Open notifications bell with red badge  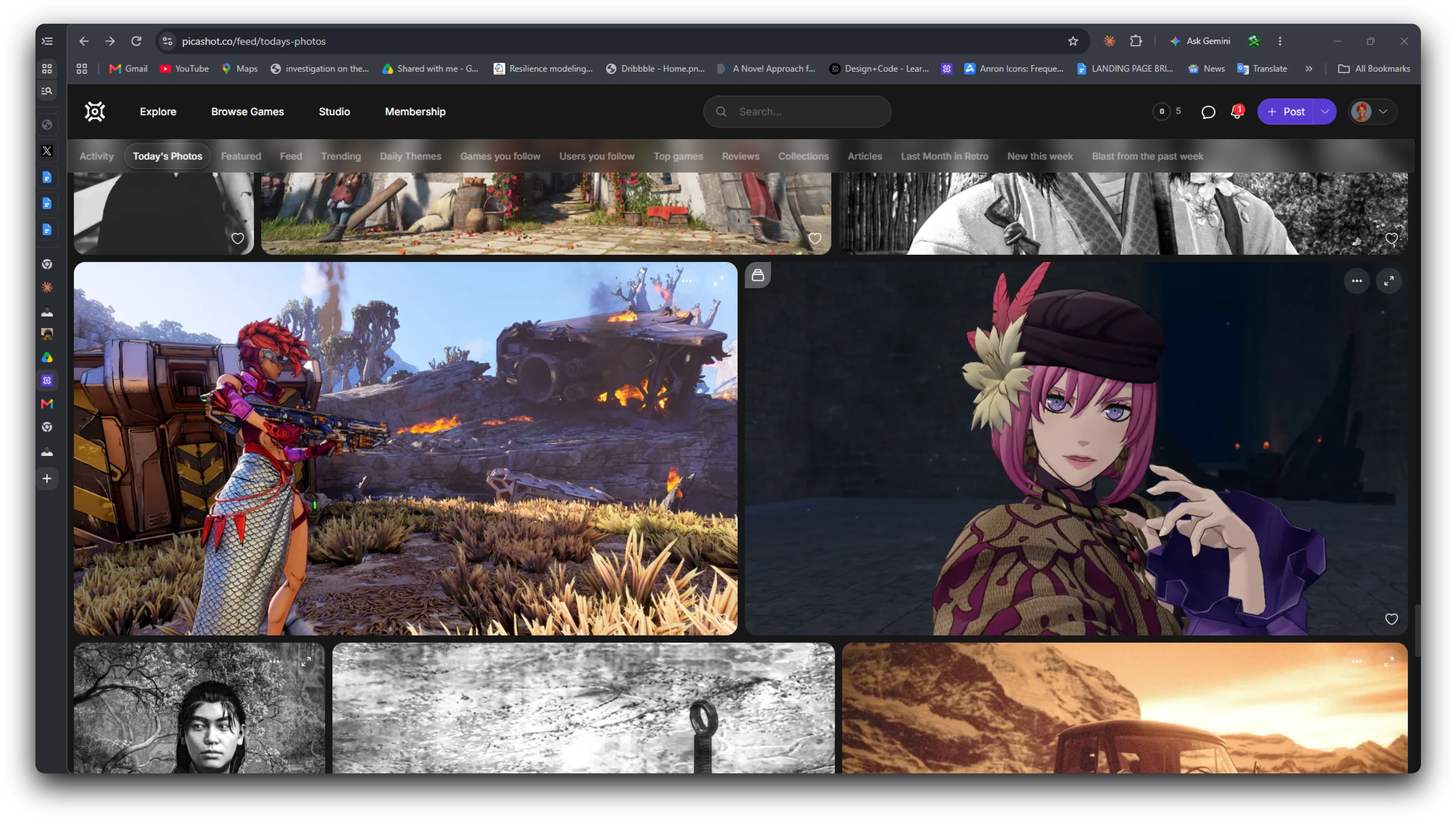(x=1237, y=111)
